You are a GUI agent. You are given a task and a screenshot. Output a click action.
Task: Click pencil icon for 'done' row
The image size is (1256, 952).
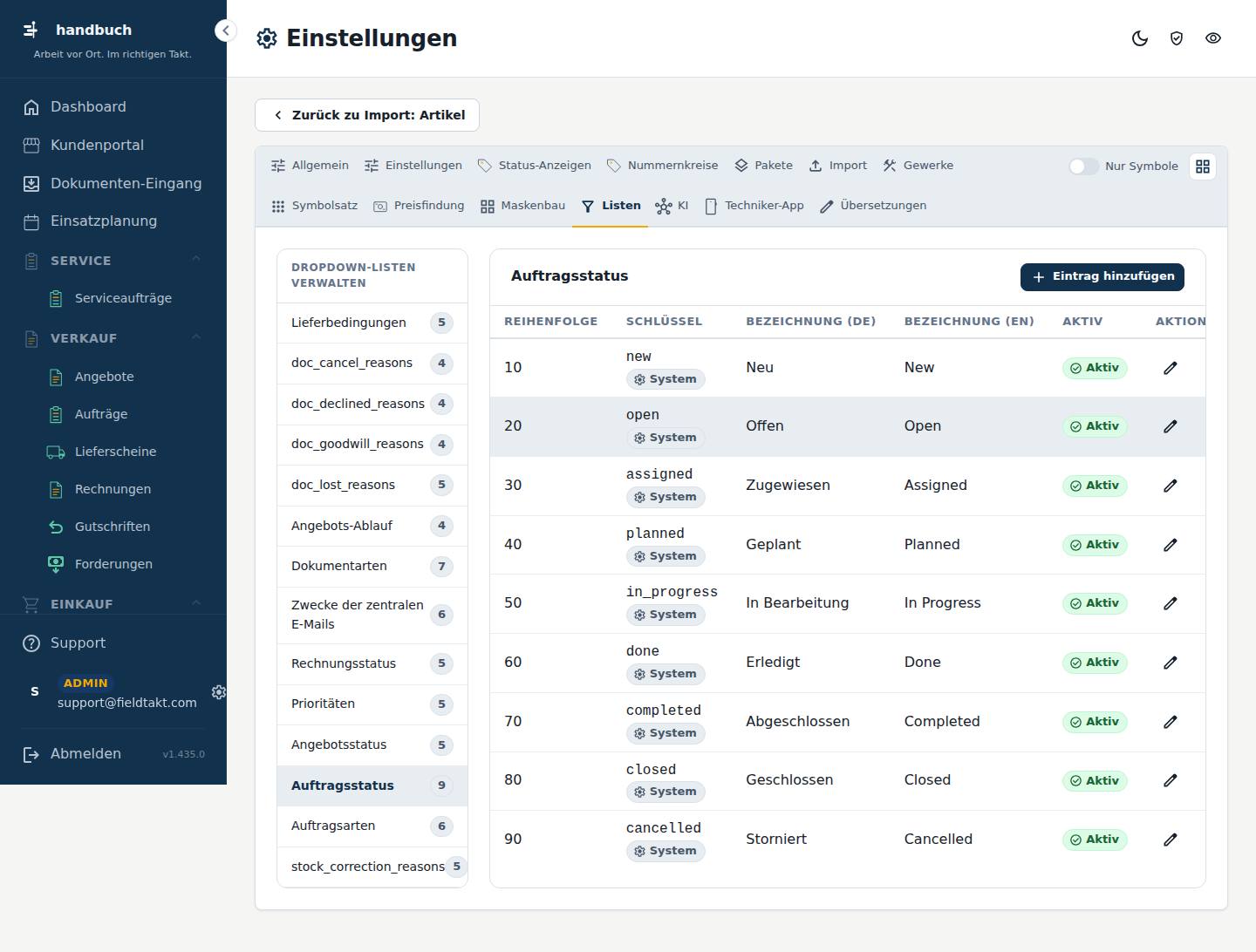pos(1171,663)
